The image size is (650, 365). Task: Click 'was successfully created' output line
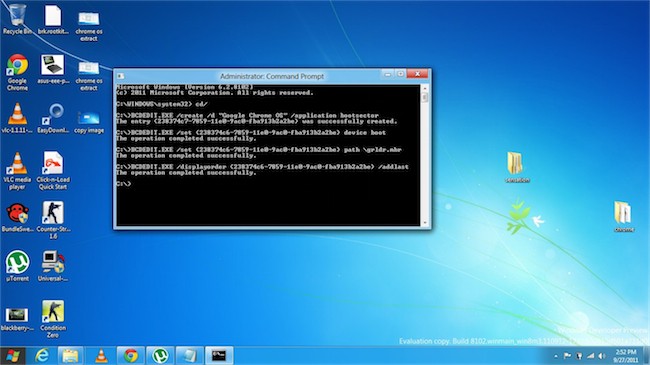(257, 121)
